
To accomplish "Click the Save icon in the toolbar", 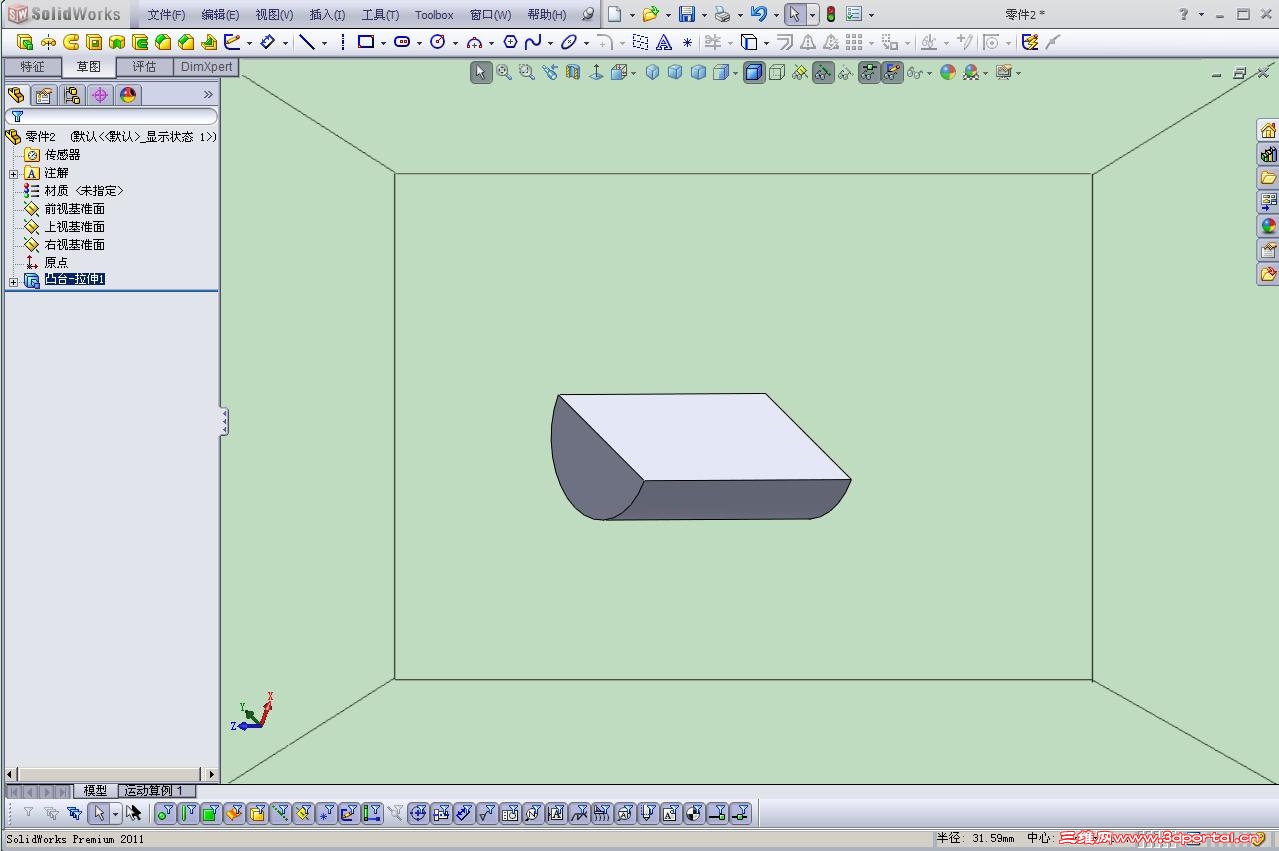I will pyautogui.click(x=686, y=14).
